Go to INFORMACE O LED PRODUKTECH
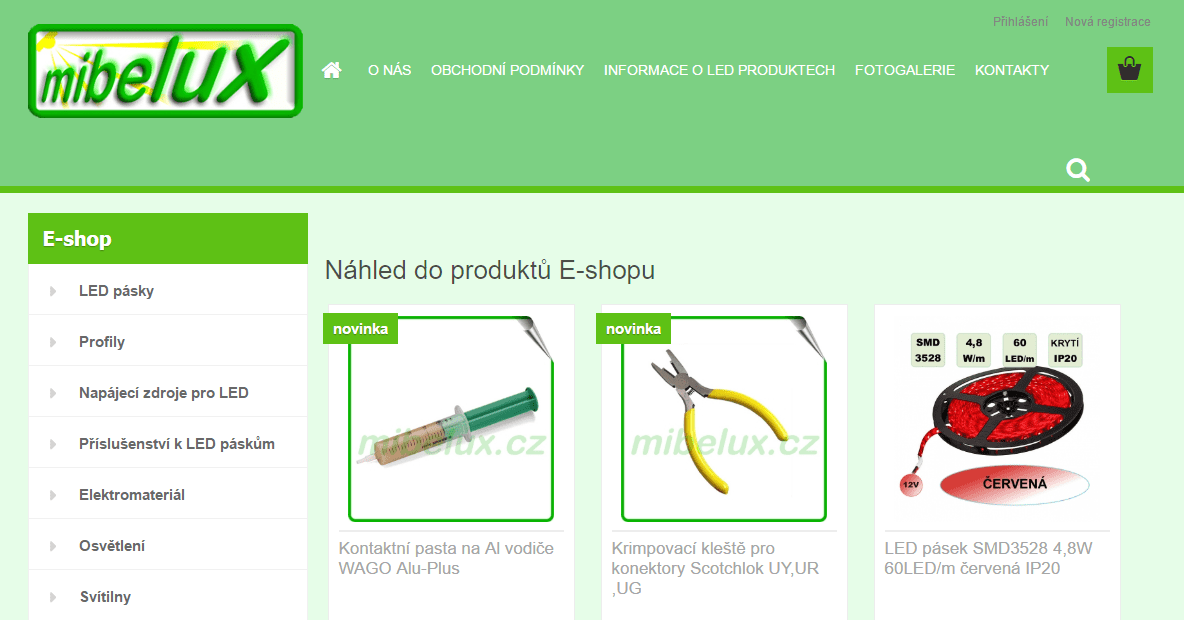Image resolution: width=1184 pixels, height=620 pixels. pos(719,70)
